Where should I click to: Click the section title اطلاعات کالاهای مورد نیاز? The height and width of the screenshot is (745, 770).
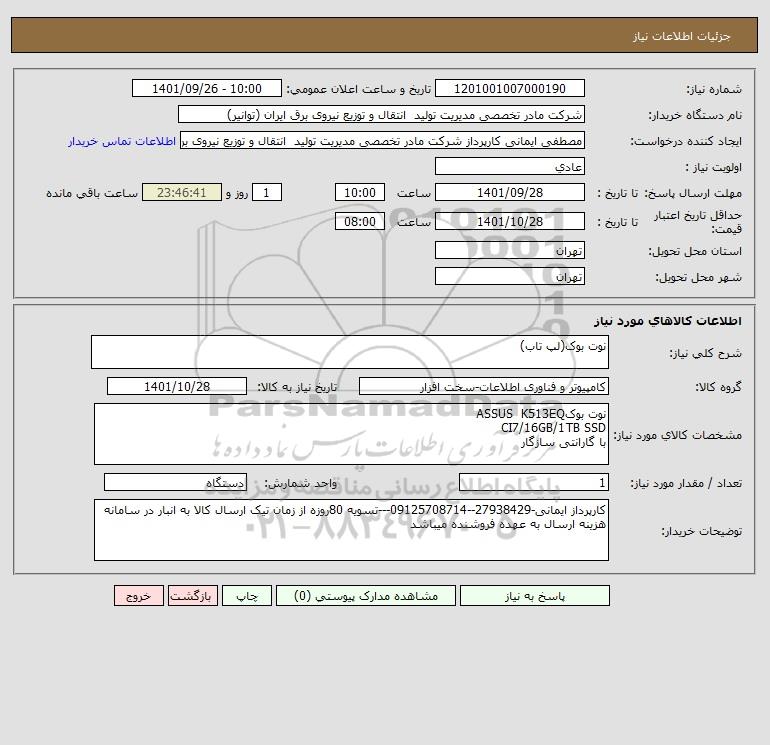[667, 321]
